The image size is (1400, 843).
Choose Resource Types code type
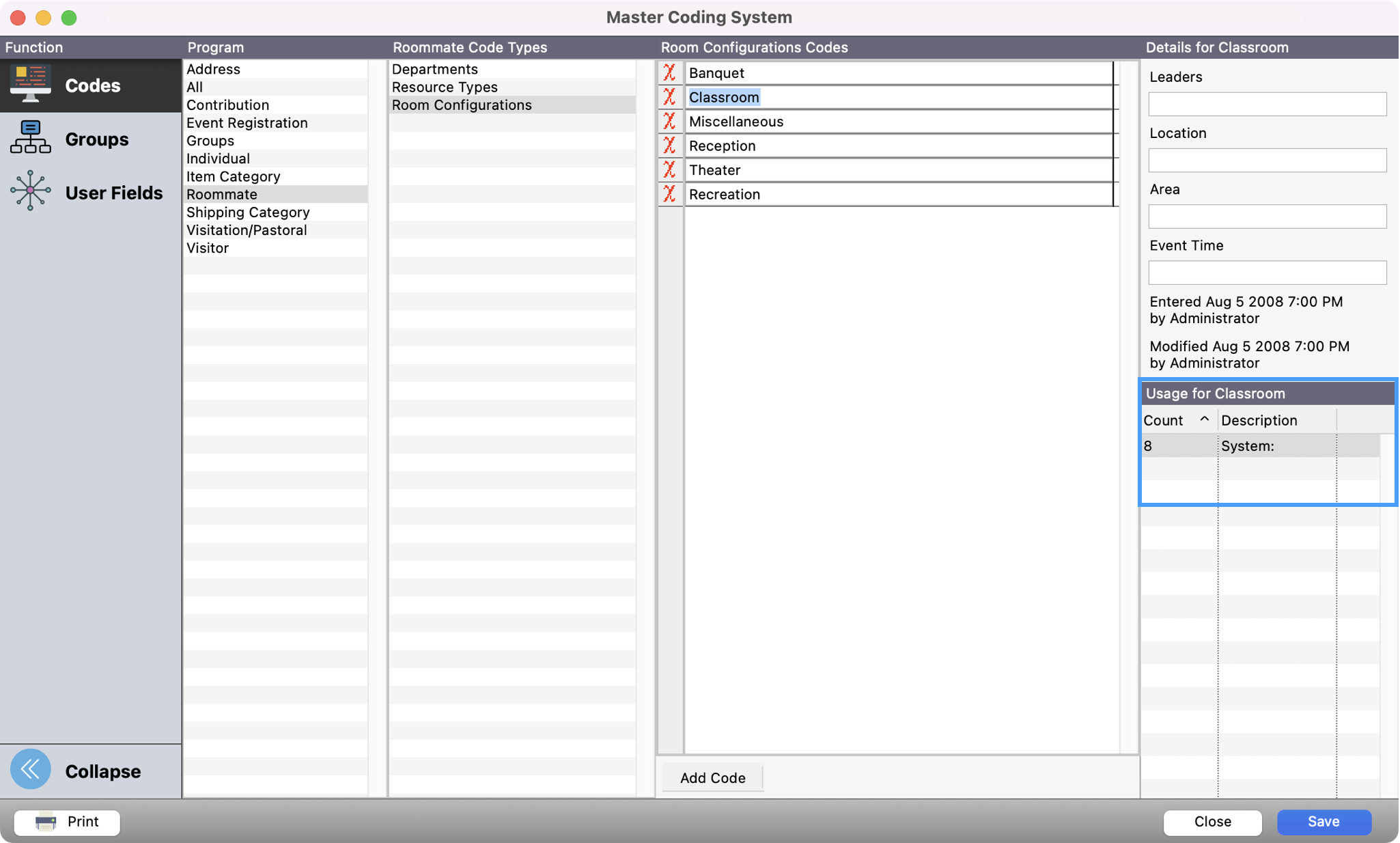[x=445, y=87]
